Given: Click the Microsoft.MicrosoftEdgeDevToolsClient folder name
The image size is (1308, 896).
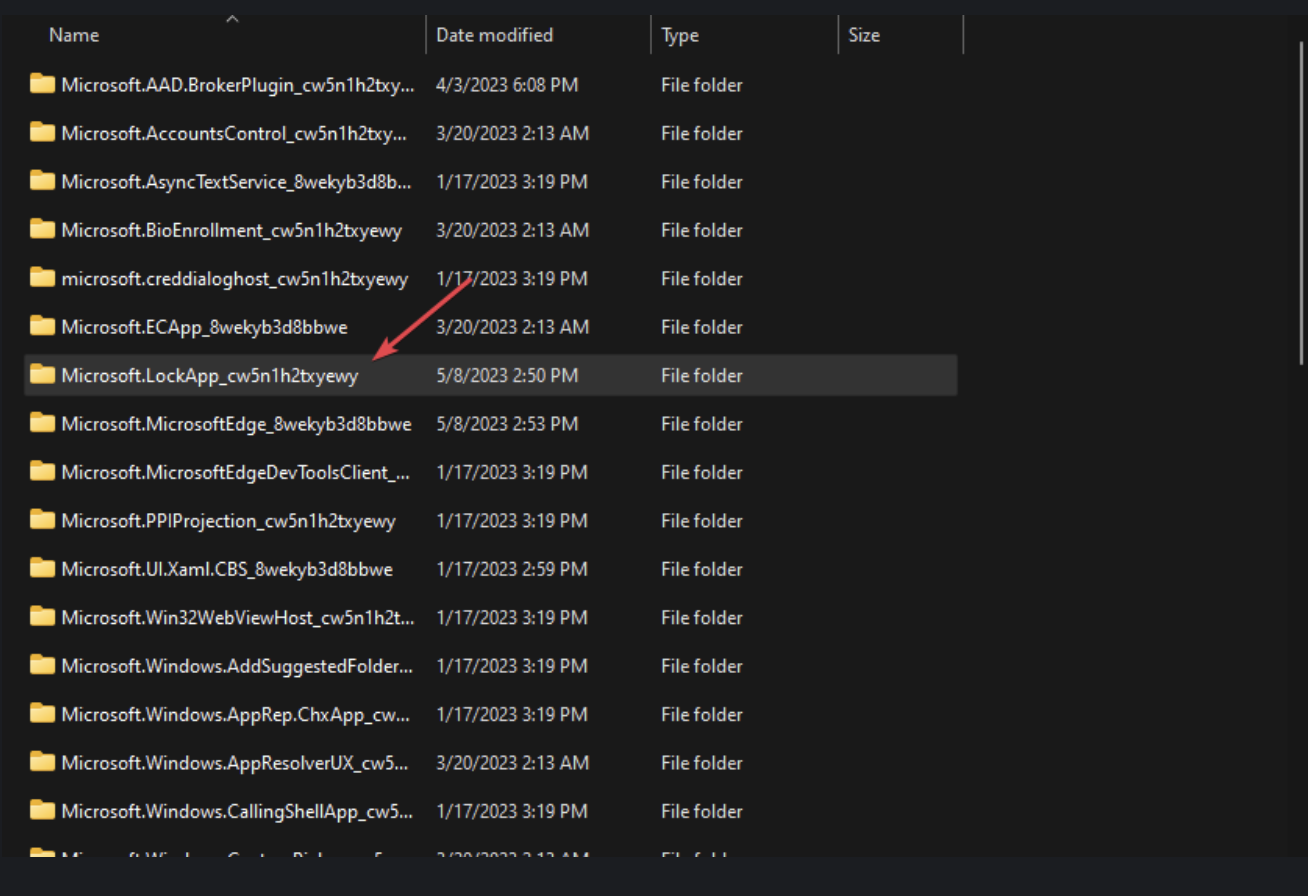Looking at the screenshot, I should pos(236,472).
